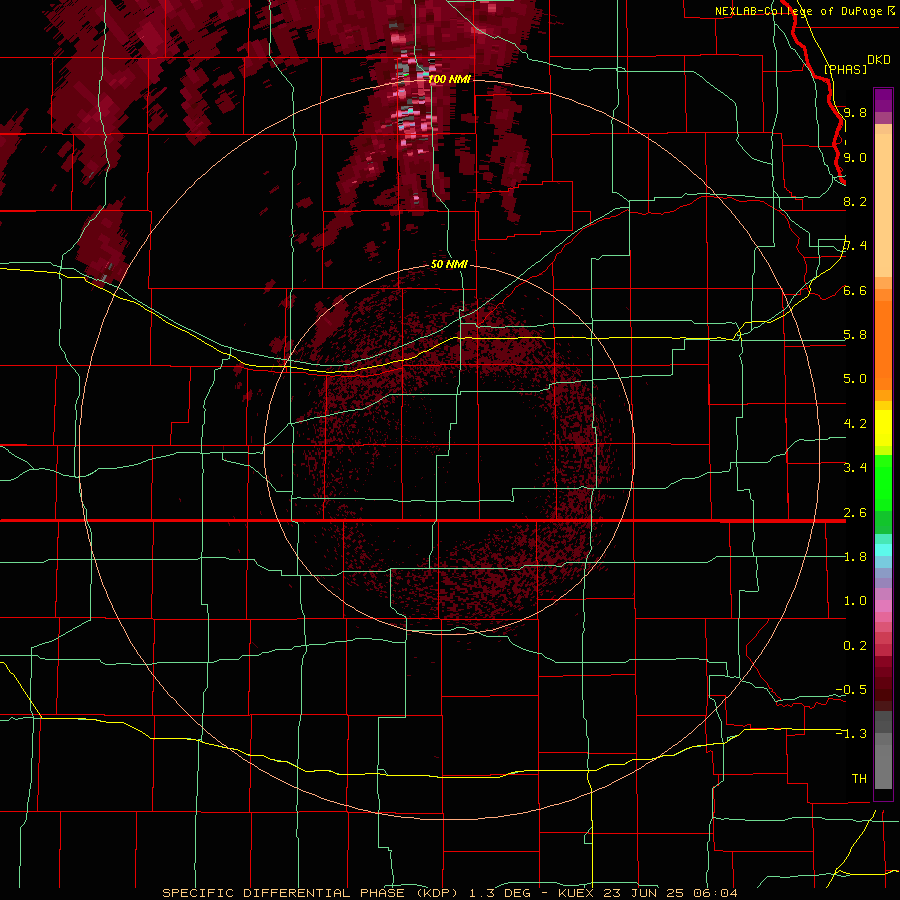Viewport: 900px width, 900px height.
Task: Click the 9.0 value on the color scale
Action: [855, 157]
